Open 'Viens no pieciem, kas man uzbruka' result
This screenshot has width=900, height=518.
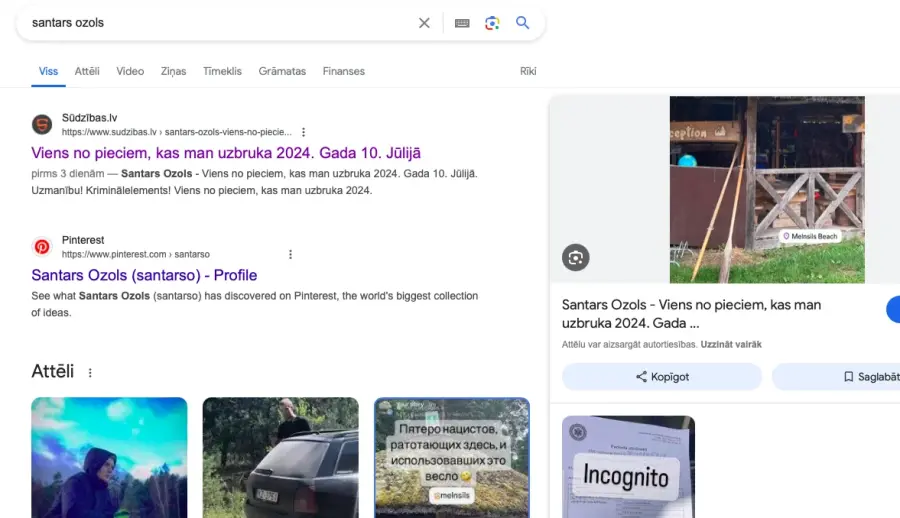226,153
